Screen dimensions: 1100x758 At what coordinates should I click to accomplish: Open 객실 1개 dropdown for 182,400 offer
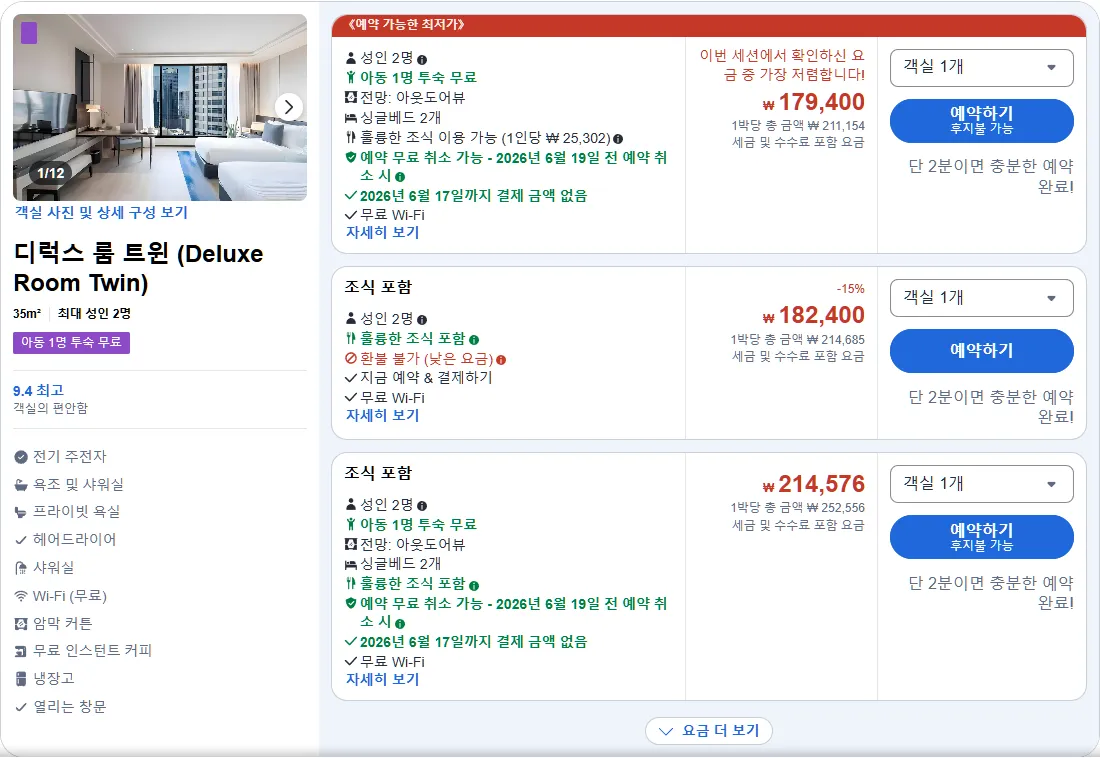pos(981,298)
